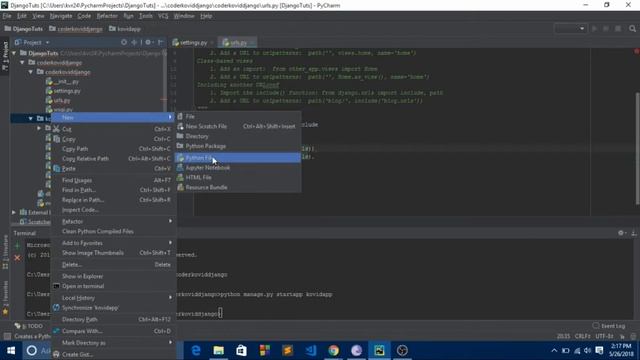The height and width of the screenshot is (360, 640).
Task: Select Python Package in the submenu
Action: coord(238,146)
